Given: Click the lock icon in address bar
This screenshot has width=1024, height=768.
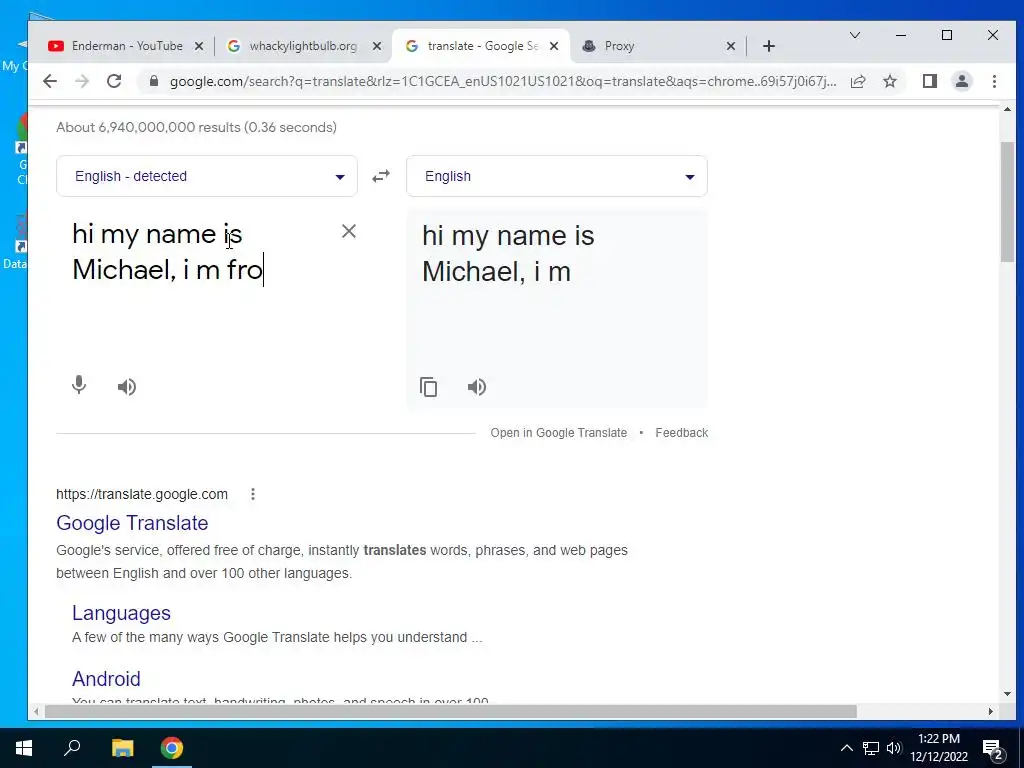Looking at the screenshot, I should [x=154, y=81].
